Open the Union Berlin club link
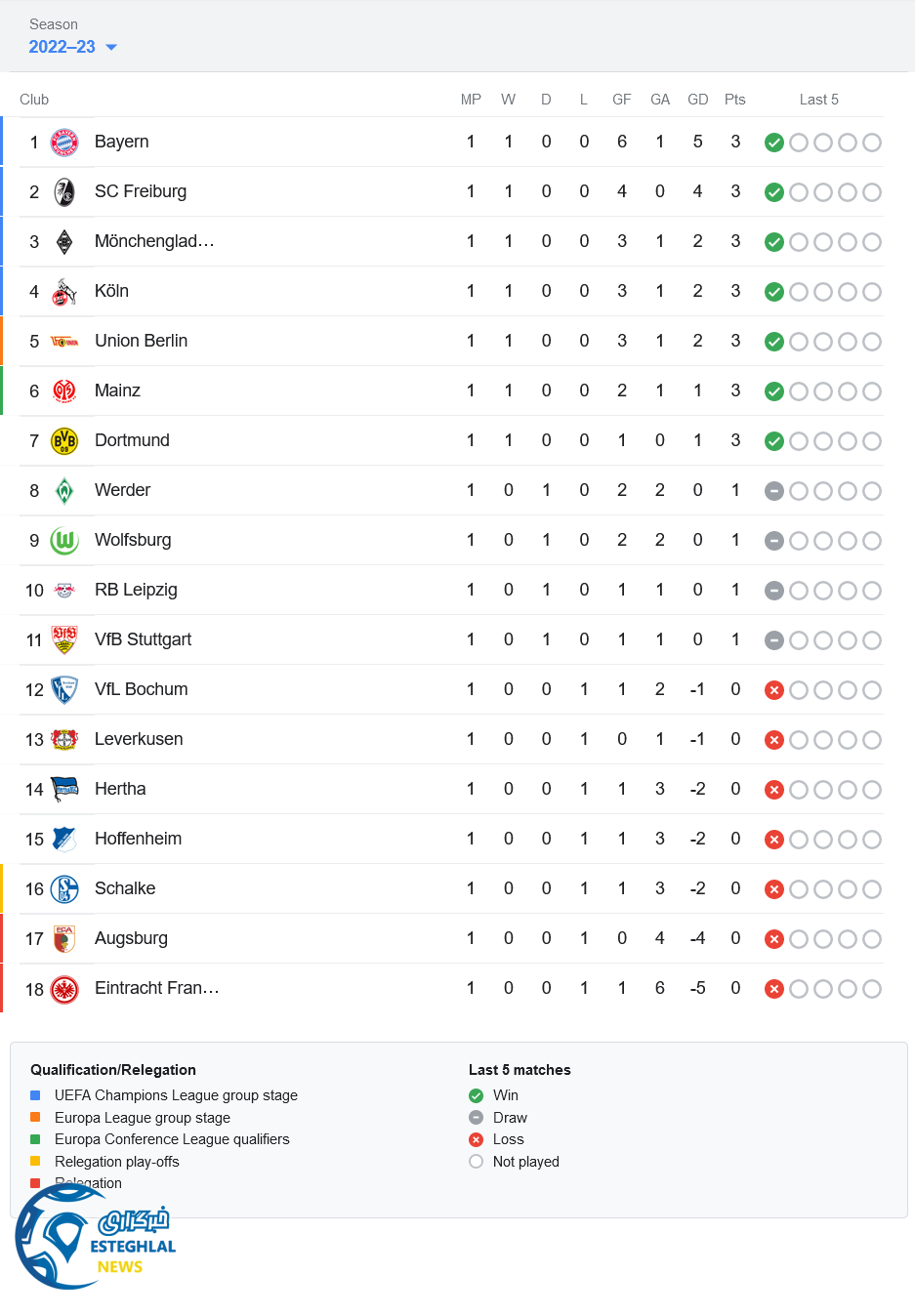 [x=141, y=341]
